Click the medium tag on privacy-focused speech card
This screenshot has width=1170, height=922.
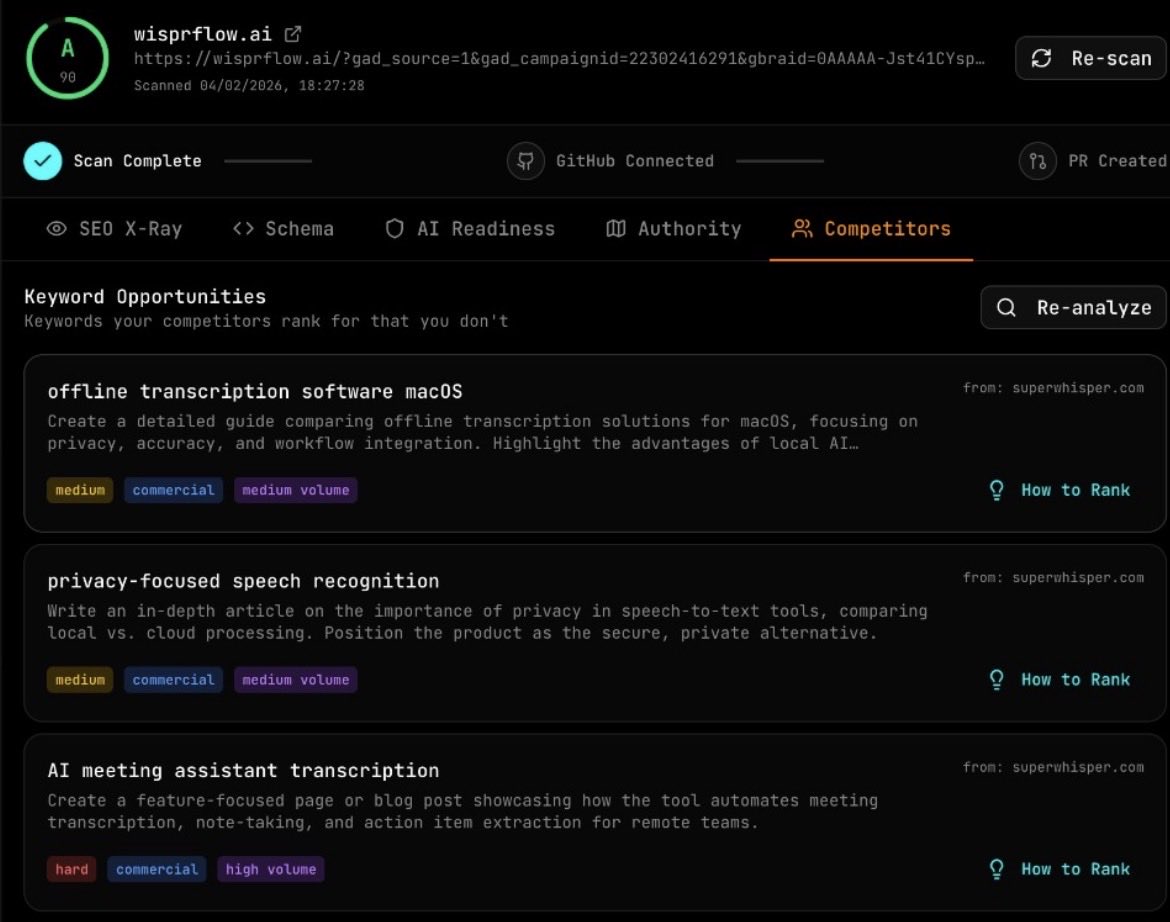[80, 680]
